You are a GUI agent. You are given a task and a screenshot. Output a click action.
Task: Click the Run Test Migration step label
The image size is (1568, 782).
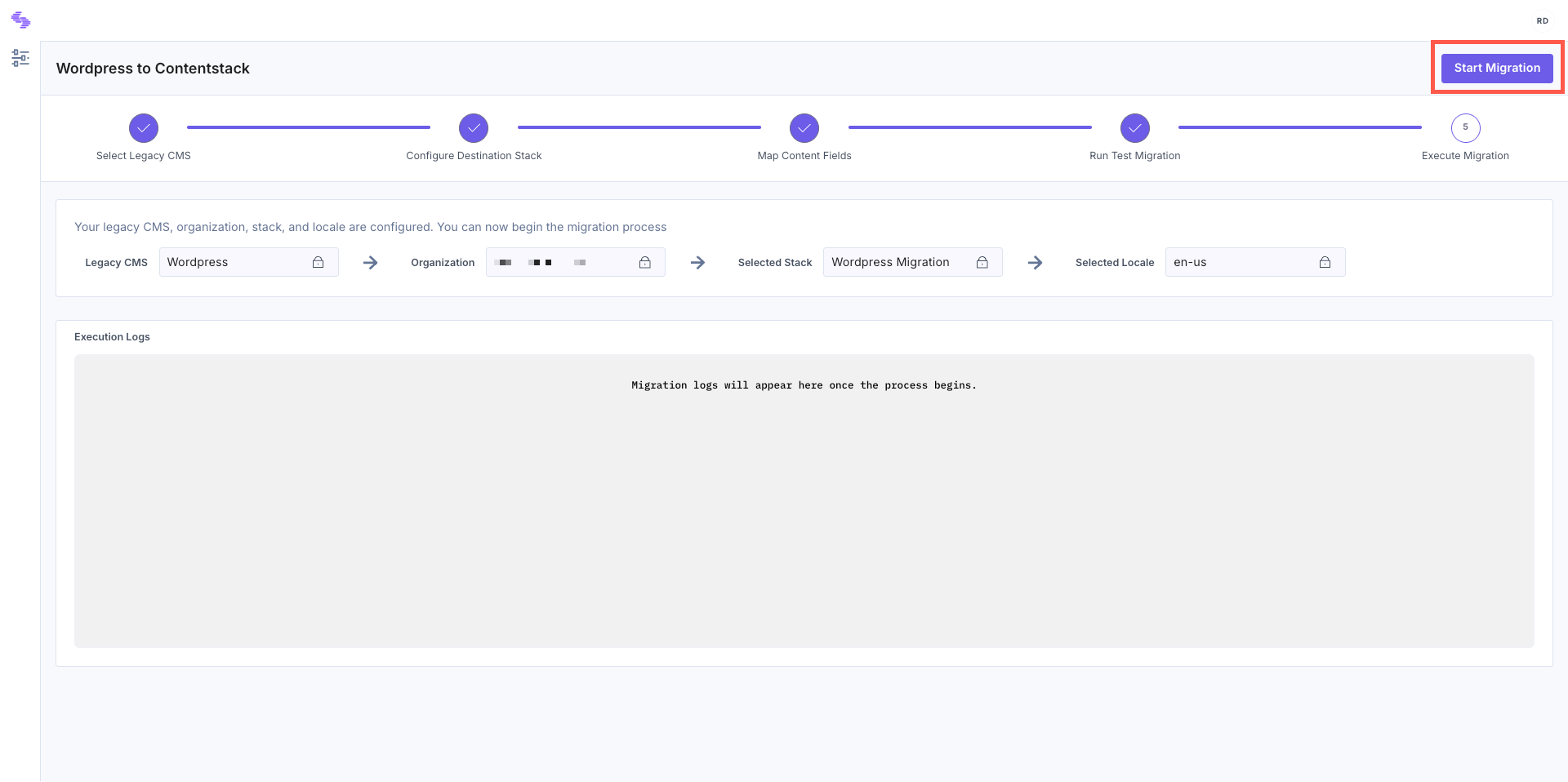[1135, 156]
